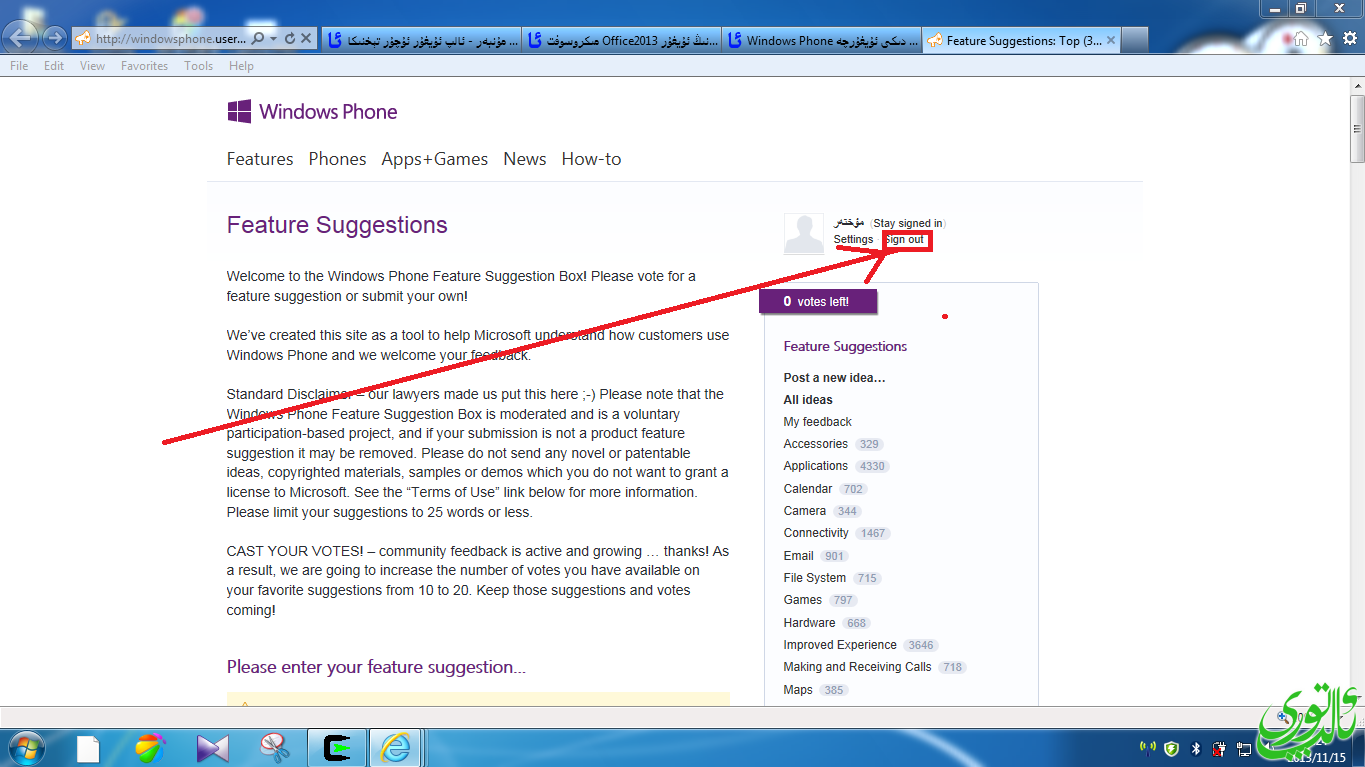Refresh the page with the reload icon
Image resolution: width=1365 pixels, height=767 pixels.
289,39
